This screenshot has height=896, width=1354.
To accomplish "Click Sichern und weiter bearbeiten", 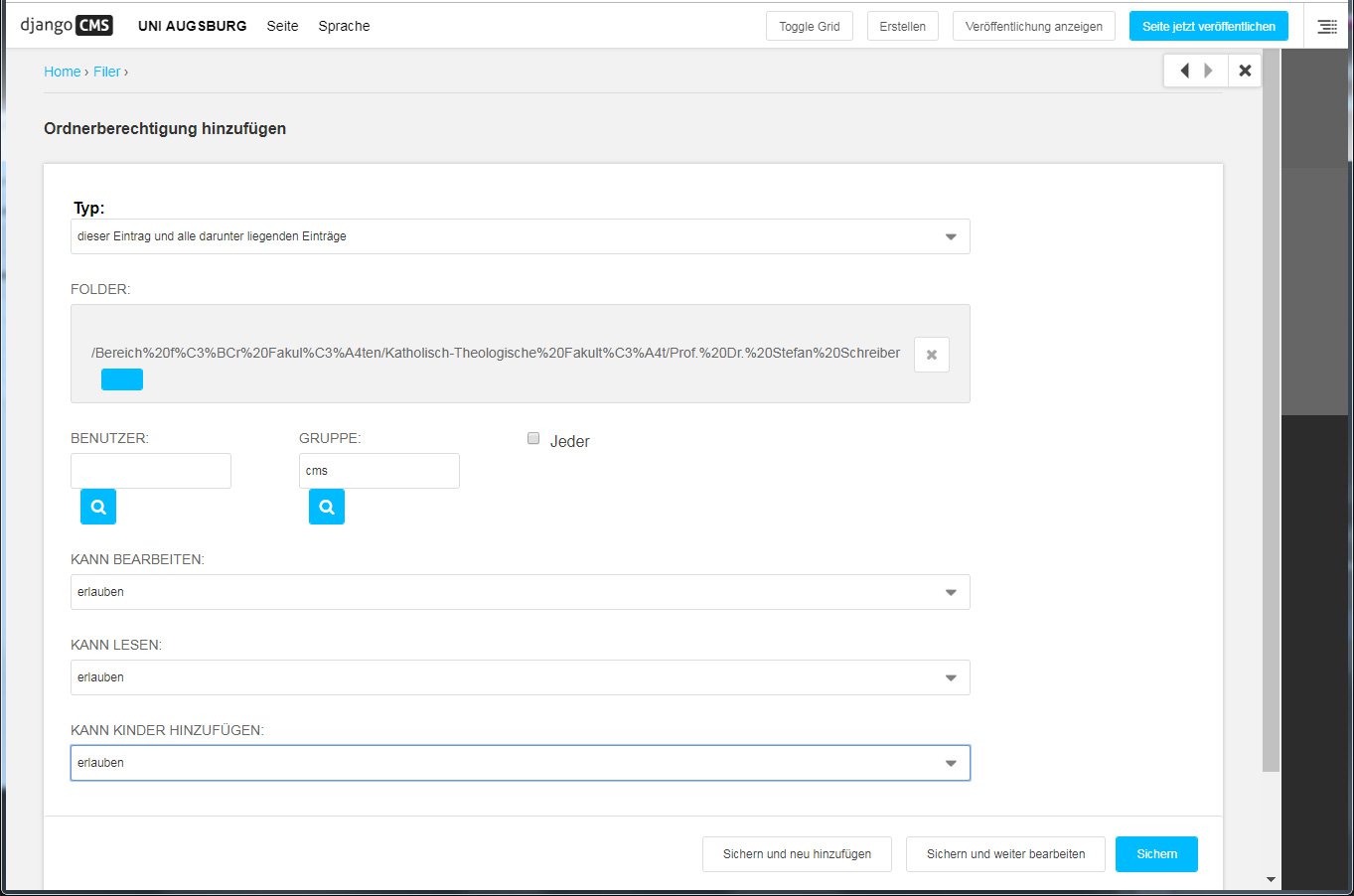I will point(1005,854).
